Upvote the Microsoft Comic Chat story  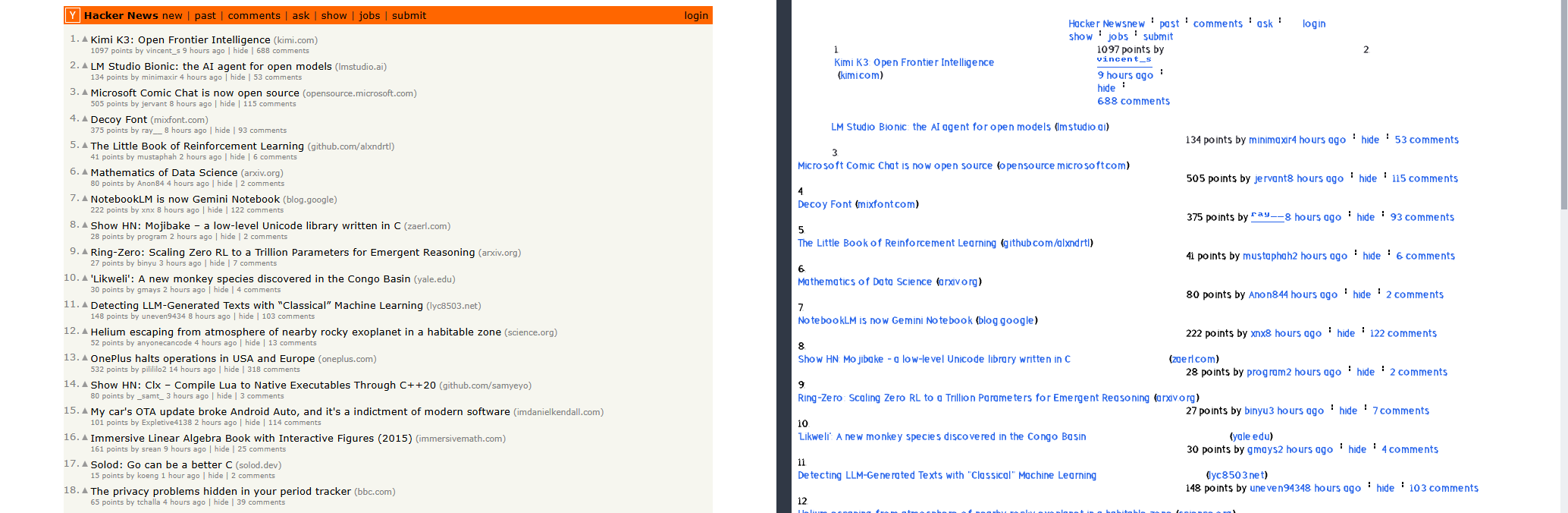click(85, 92)
